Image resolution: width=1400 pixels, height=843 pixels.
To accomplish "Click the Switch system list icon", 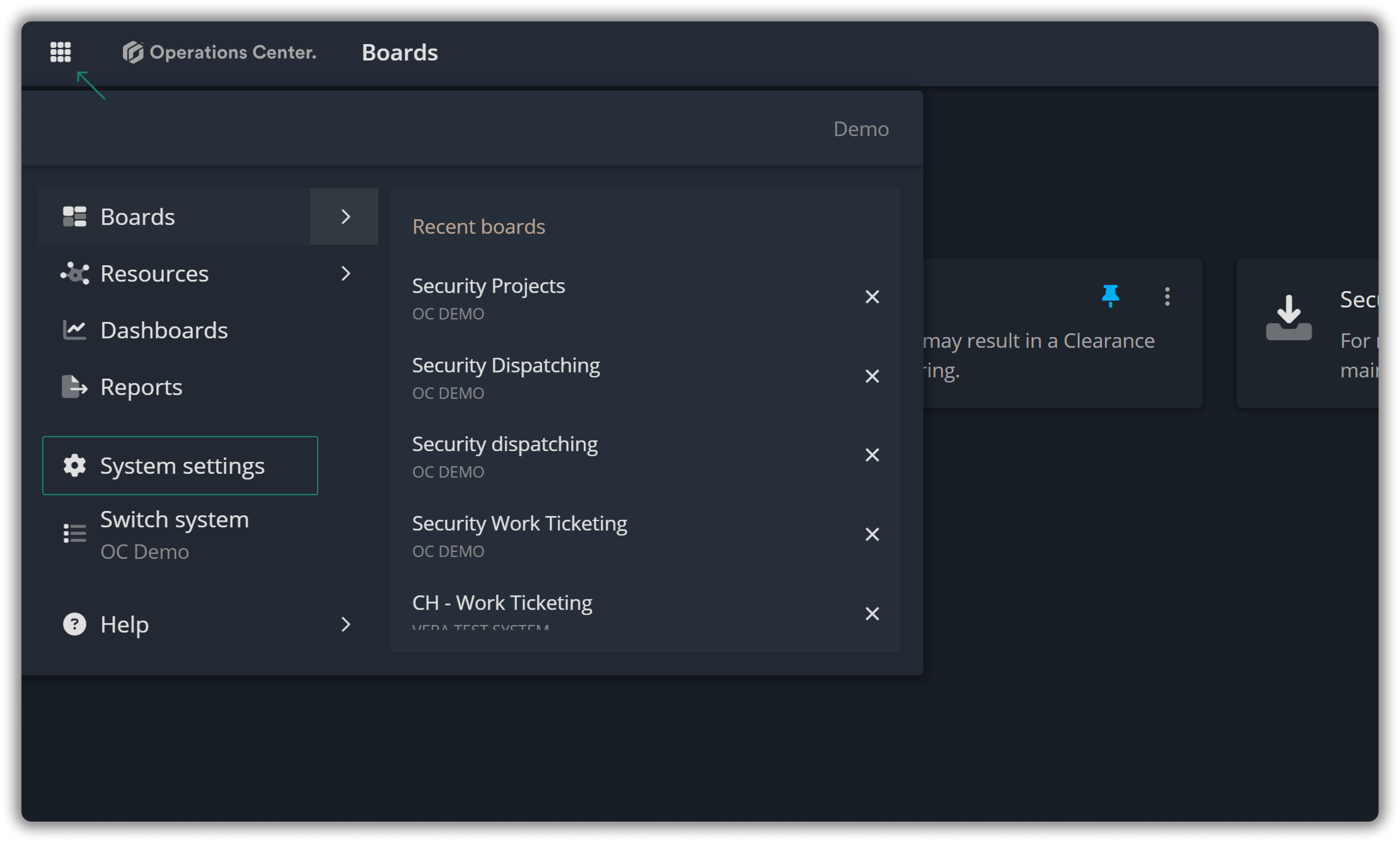I will 74,533.
